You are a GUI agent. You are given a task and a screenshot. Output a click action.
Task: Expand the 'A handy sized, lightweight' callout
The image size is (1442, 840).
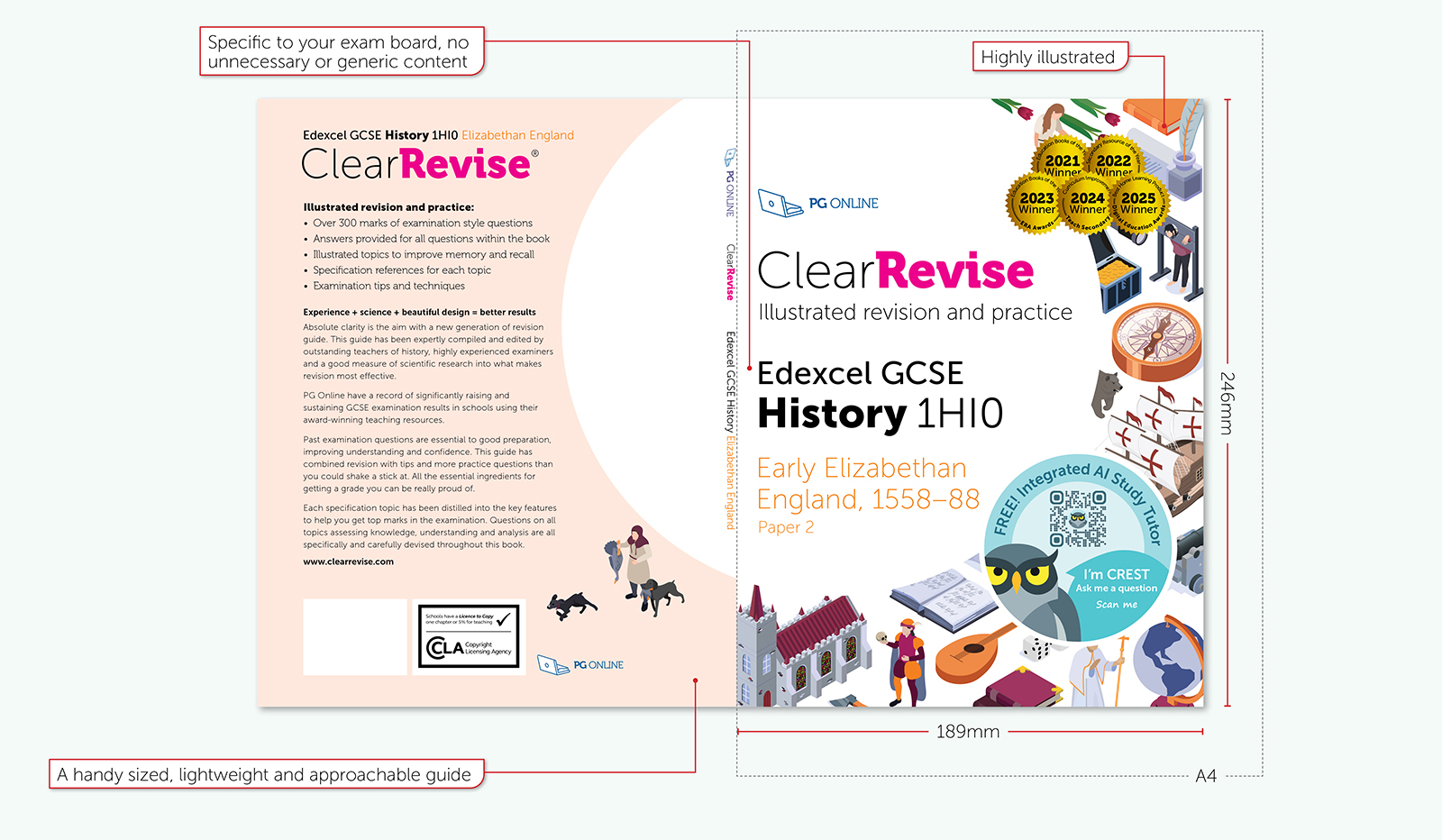click(264, 774)
